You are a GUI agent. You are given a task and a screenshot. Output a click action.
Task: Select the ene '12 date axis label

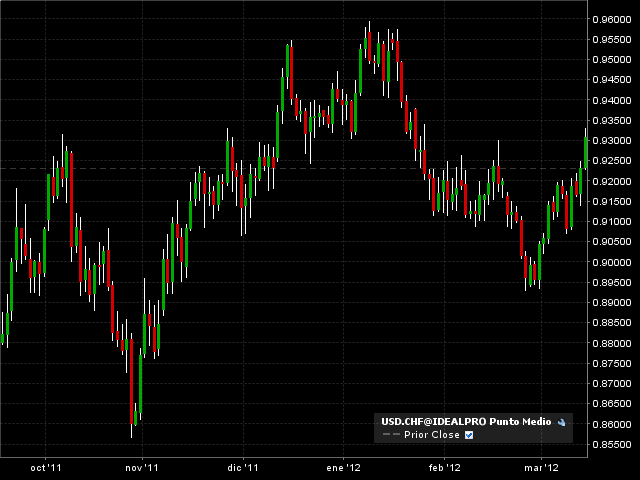tap(344, 468)
